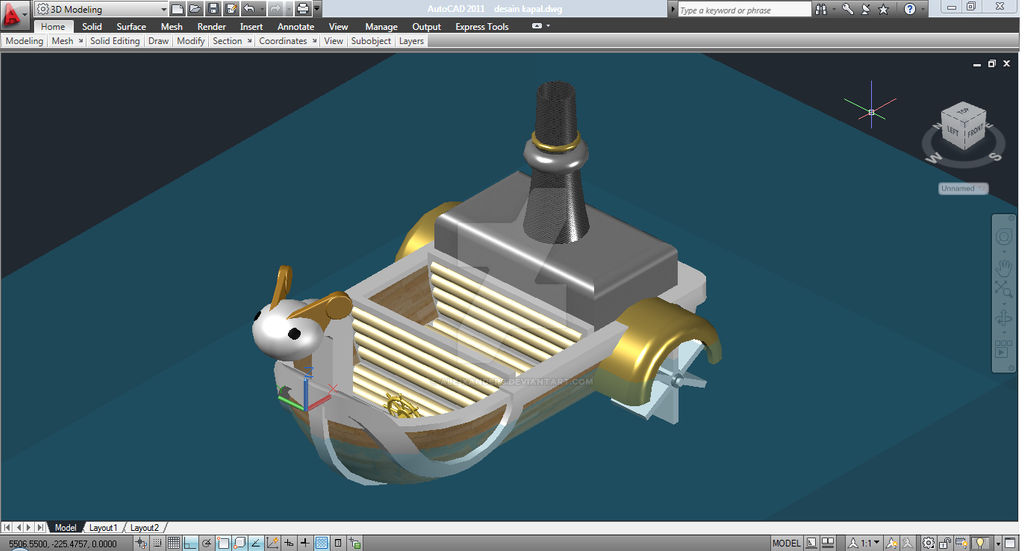Click the Help question mark icon

(910, 9)
